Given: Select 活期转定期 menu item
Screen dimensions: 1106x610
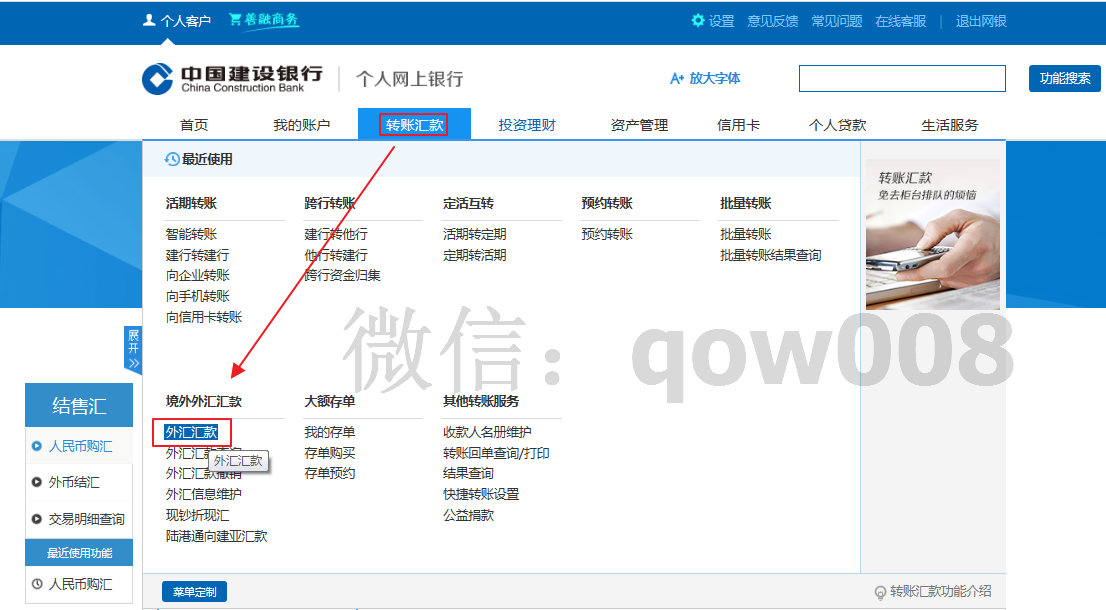Looking at the screenshot, I should pyautogui.click(x=475, y=234).
